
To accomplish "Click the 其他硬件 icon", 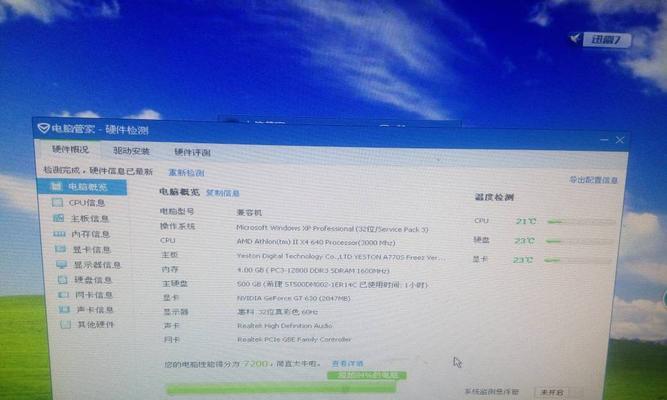I will 65,324.
